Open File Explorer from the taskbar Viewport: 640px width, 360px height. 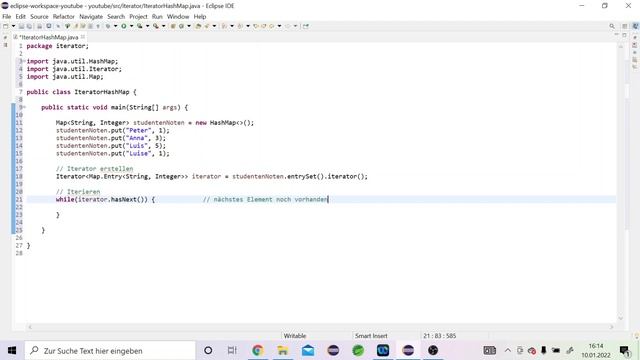[283, 351]
